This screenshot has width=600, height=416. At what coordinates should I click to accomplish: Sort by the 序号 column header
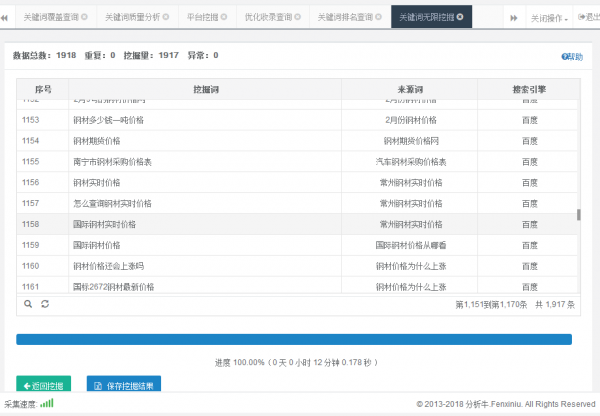click(41, 89)
